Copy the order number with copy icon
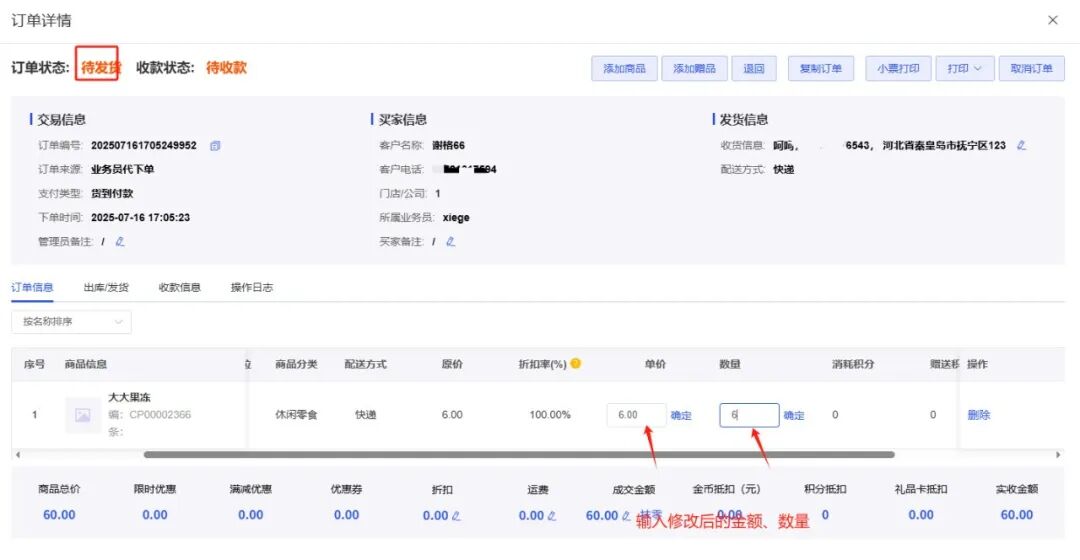 215,145
